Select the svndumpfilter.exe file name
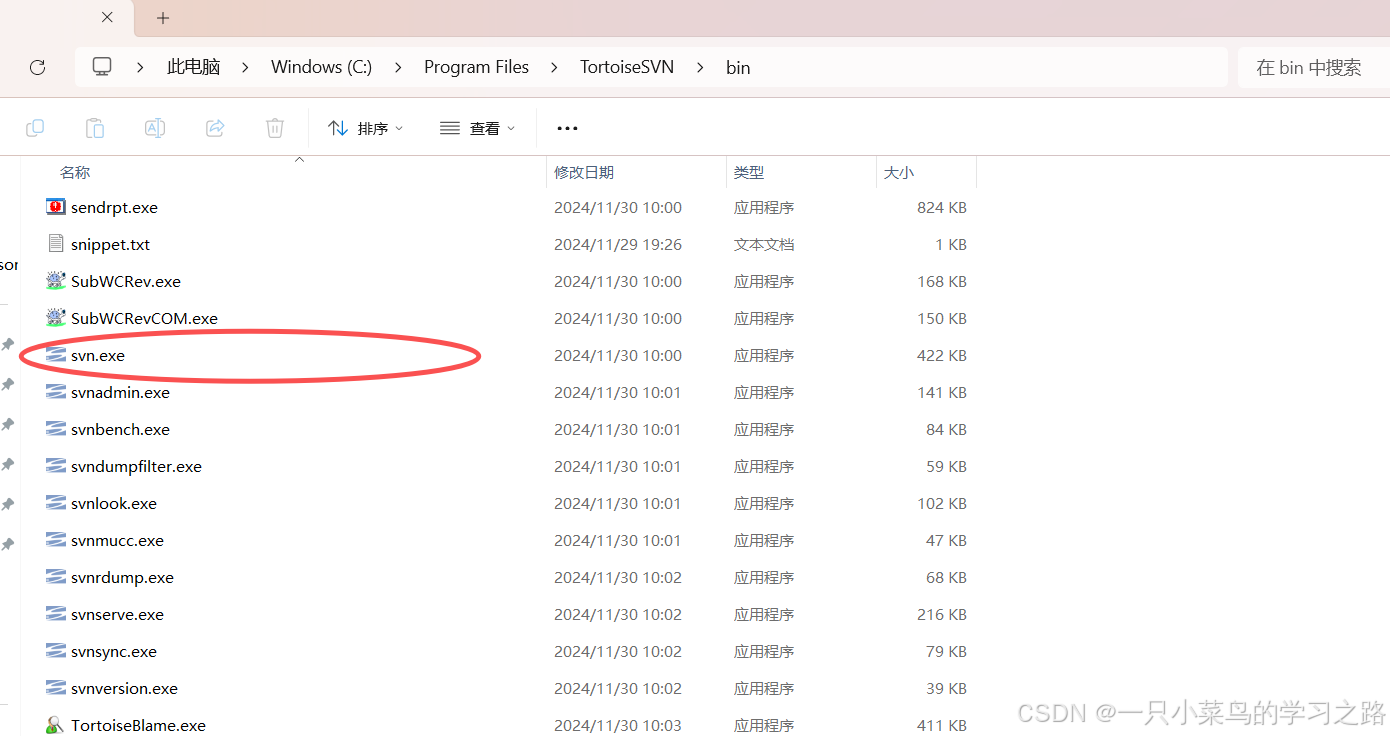 point(136,466)
